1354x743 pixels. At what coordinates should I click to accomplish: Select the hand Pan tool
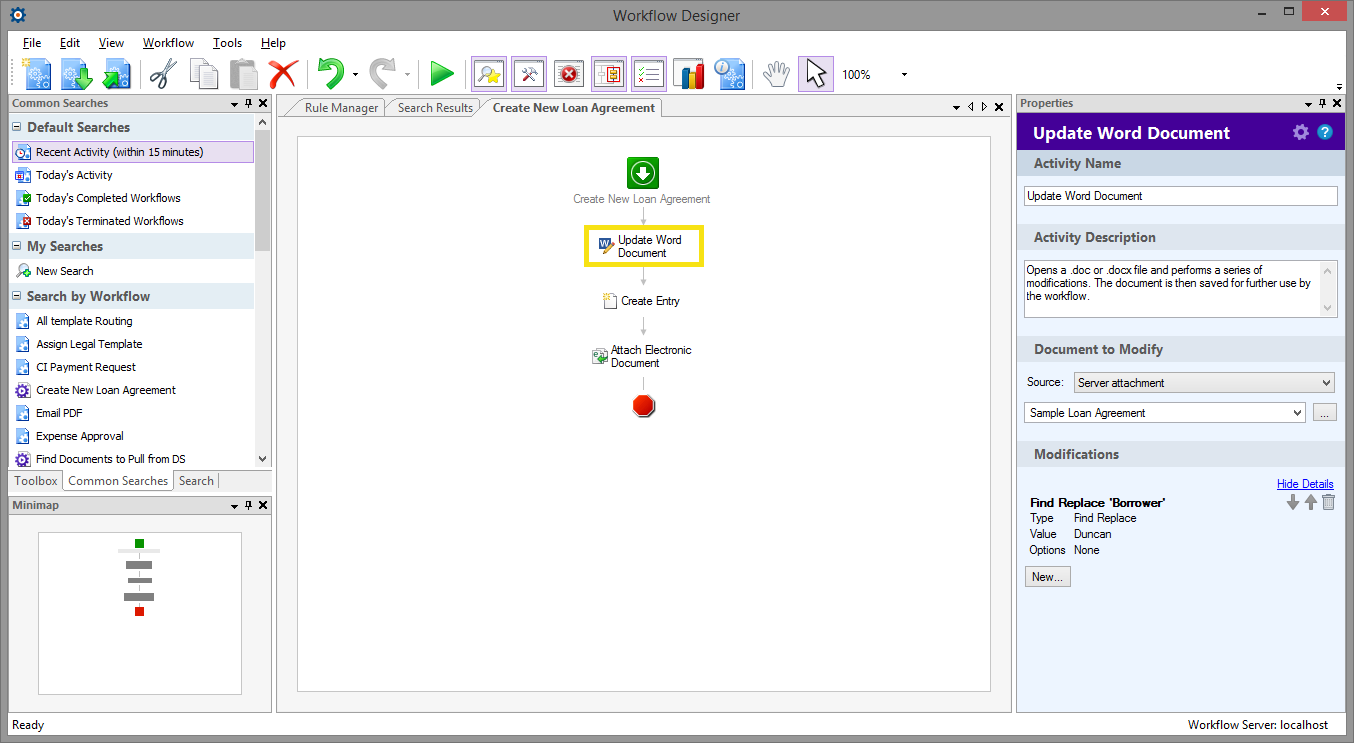[776, 74]
